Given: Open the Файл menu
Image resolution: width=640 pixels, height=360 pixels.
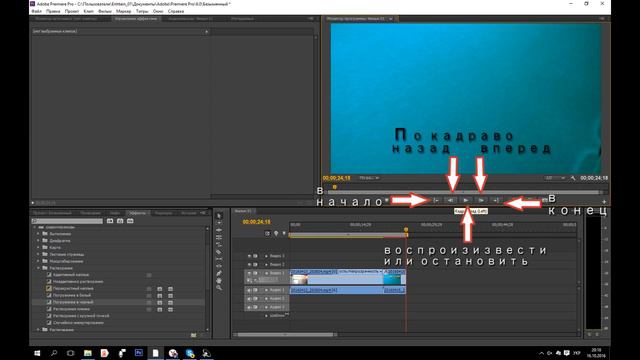Looking at the screenshot, I should [x=36, y=11].
